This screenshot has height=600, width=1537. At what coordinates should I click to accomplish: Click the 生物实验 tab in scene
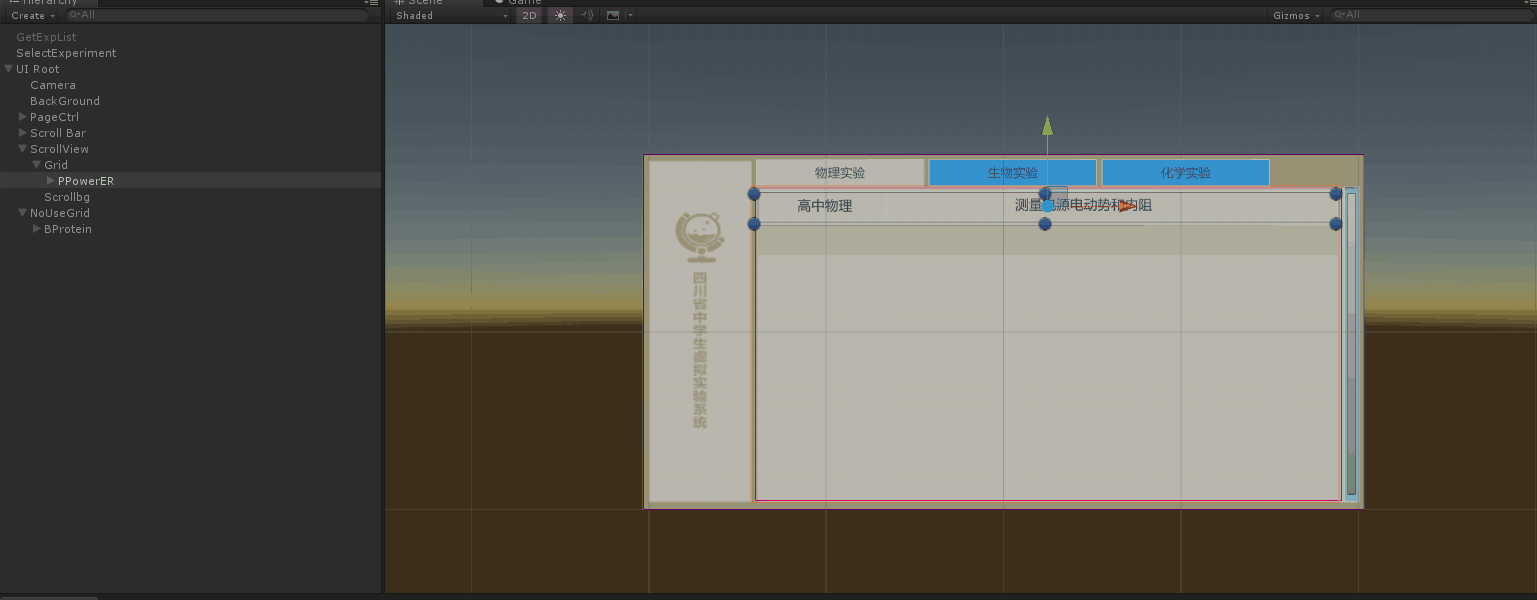coord(1013,172)
